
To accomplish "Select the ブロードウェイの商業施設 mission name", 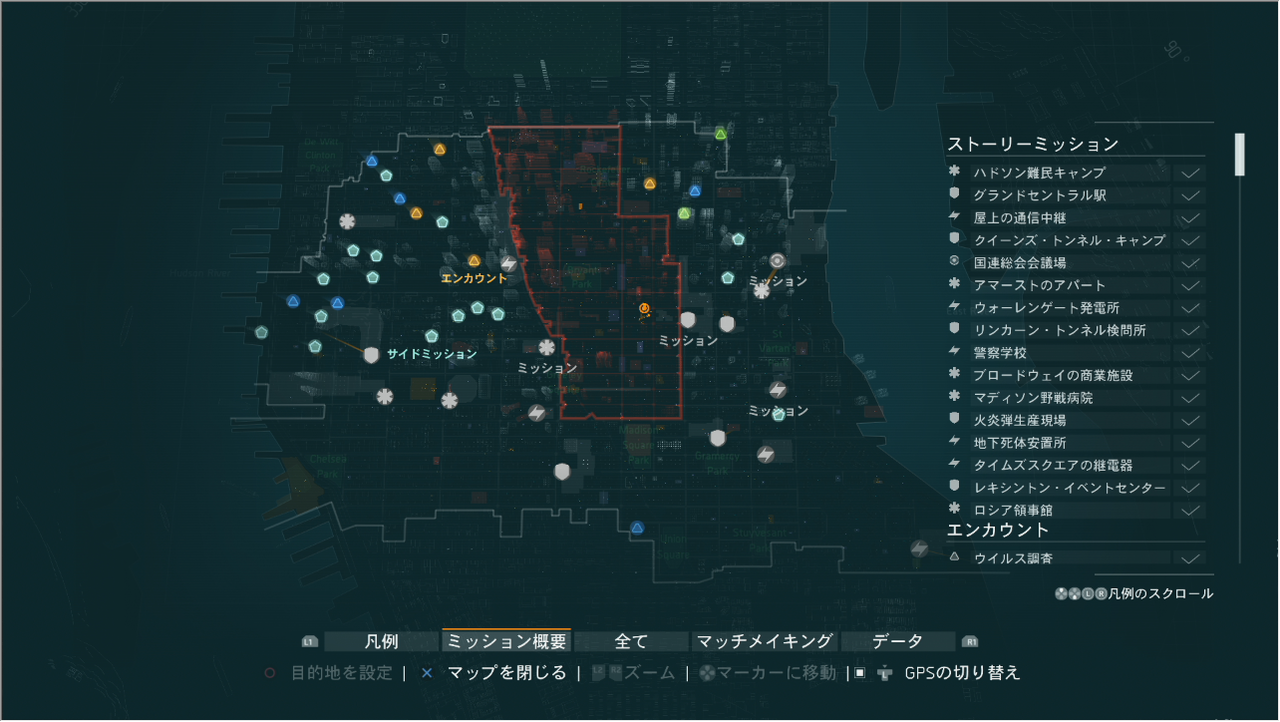I will click(x=1053, y=375).
